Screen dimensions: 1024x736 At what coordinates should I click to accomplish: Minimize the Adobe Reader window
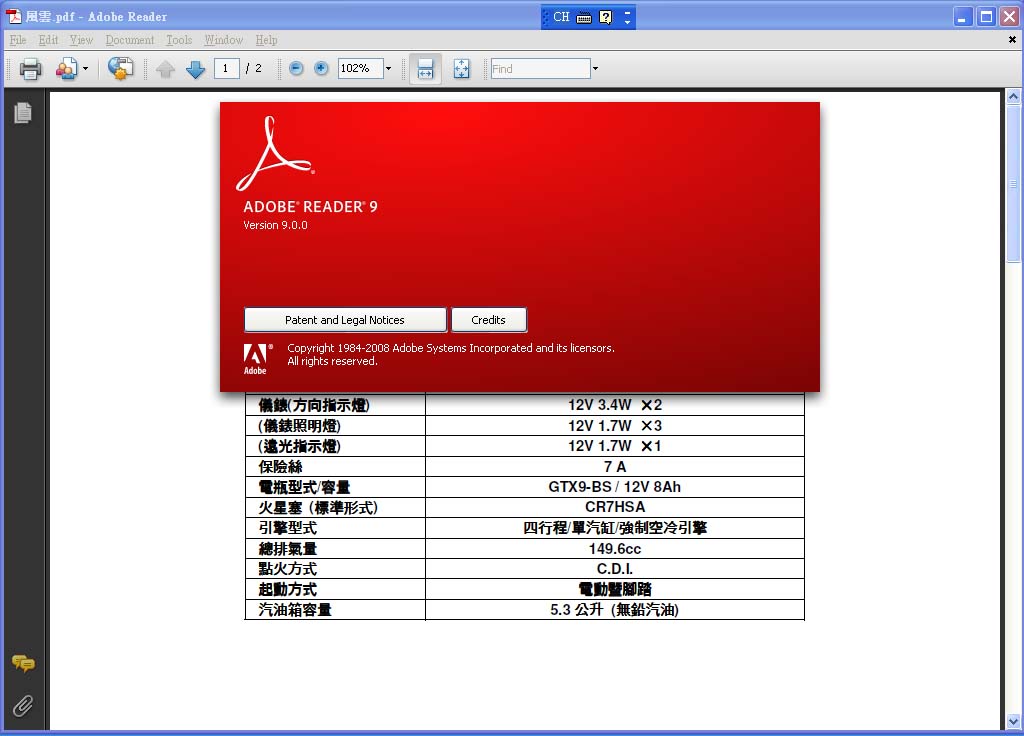tap(962, 17)
